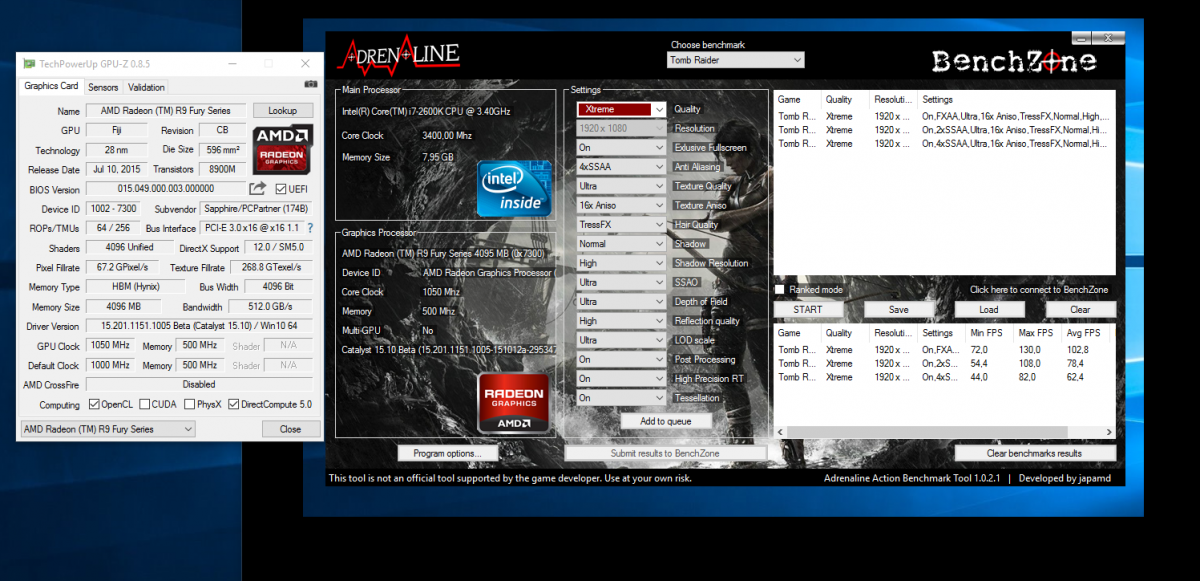Open the Texture Quality dropdown
This screenshot has height=581, width=1200.
(621, 186)
